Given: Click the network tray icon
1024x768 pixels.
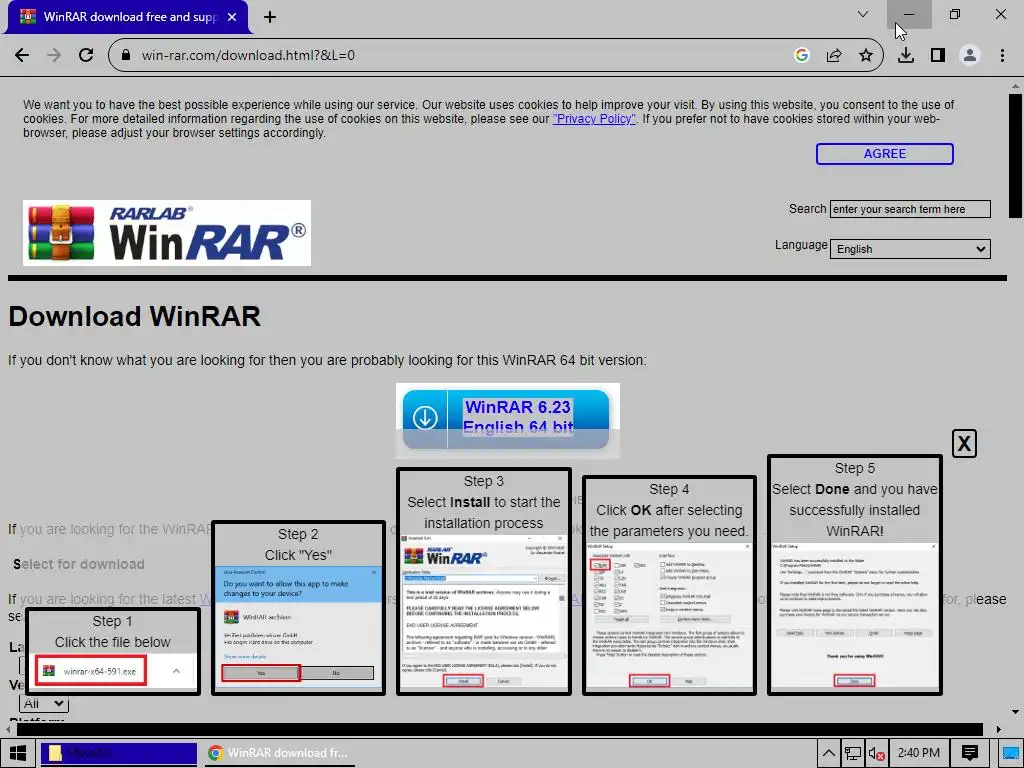Looking at the screenshot, I should click(x=852, y=754).
